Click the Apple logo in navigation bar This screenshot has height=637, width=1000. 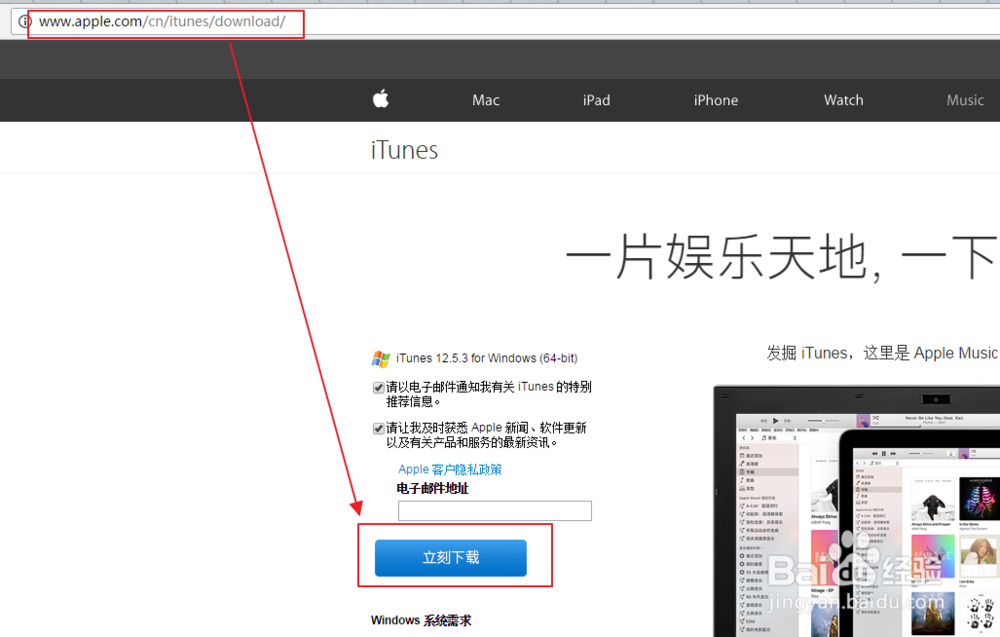[381, 99]
